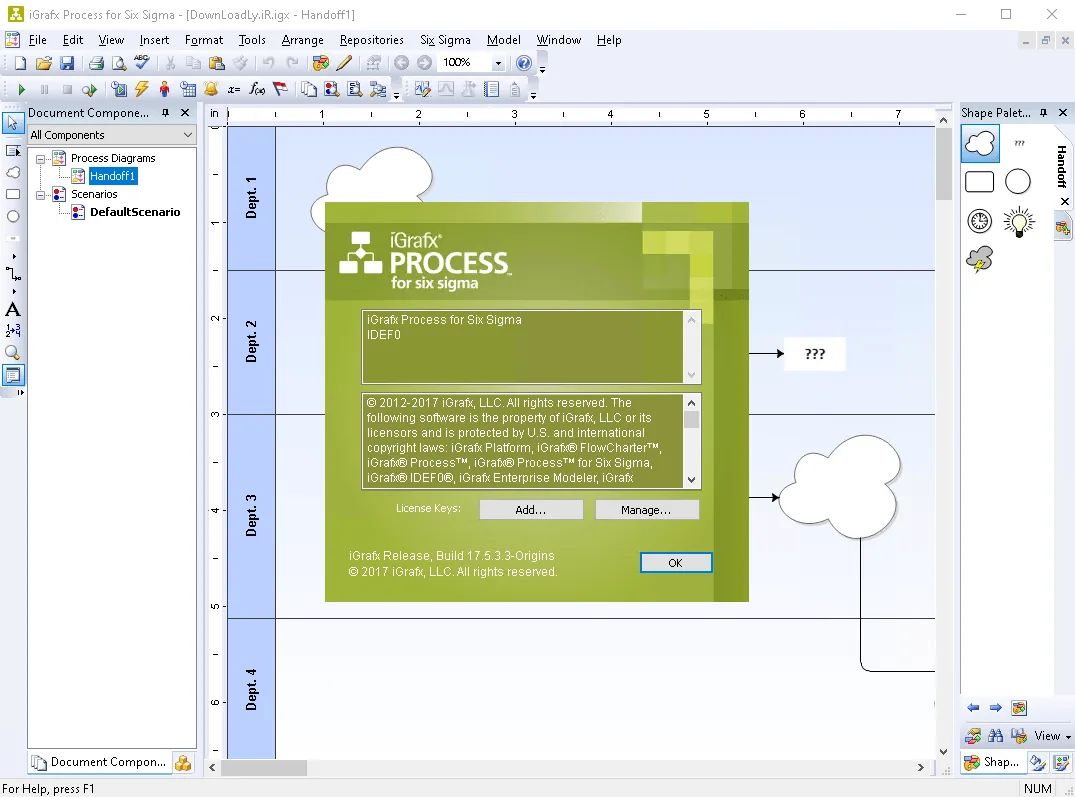Pick the circle shape in palette

pos(1018,182)
